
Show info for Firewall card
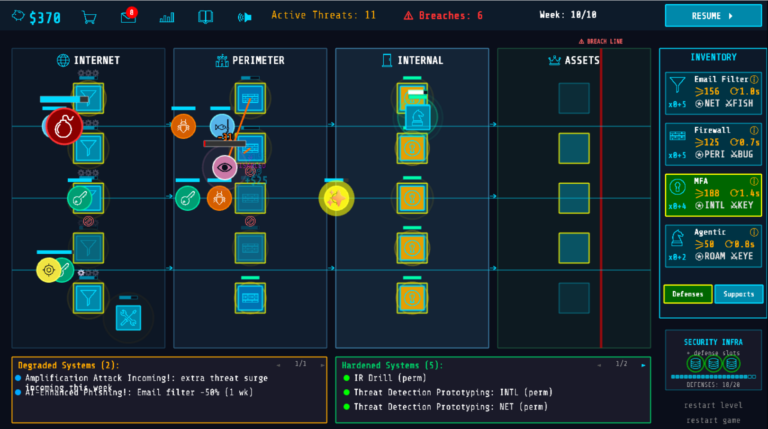point(754,130)
